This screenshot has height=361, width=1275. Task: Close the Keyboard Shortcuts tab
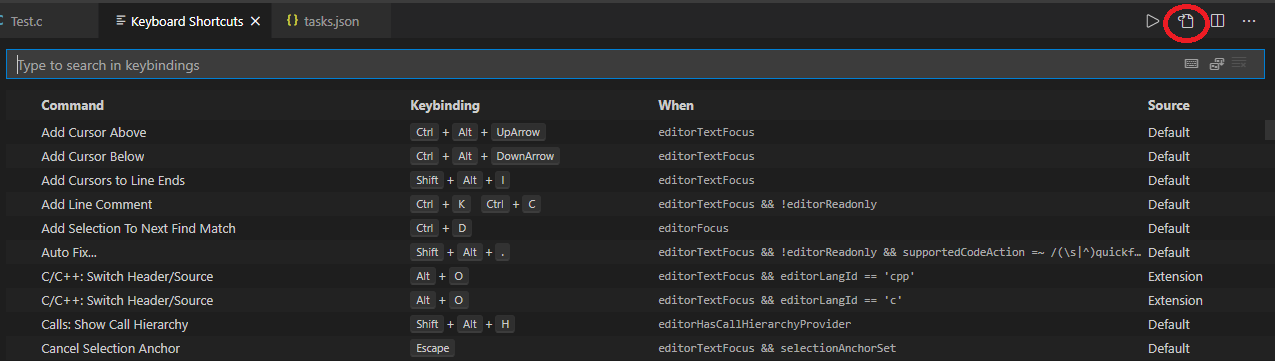pos(256,21)
